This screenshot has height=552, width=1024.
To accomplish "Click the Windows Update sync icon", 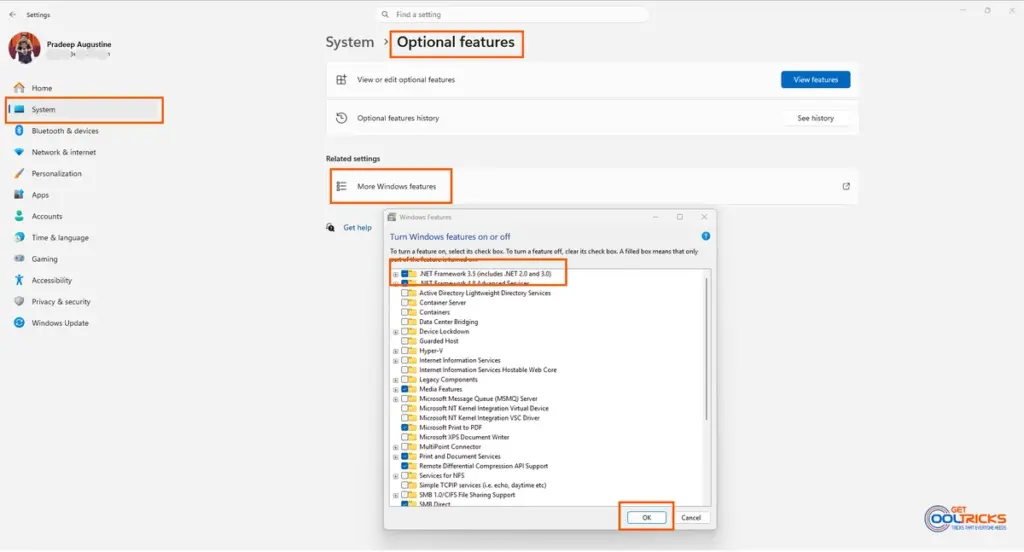I will 19,323.
